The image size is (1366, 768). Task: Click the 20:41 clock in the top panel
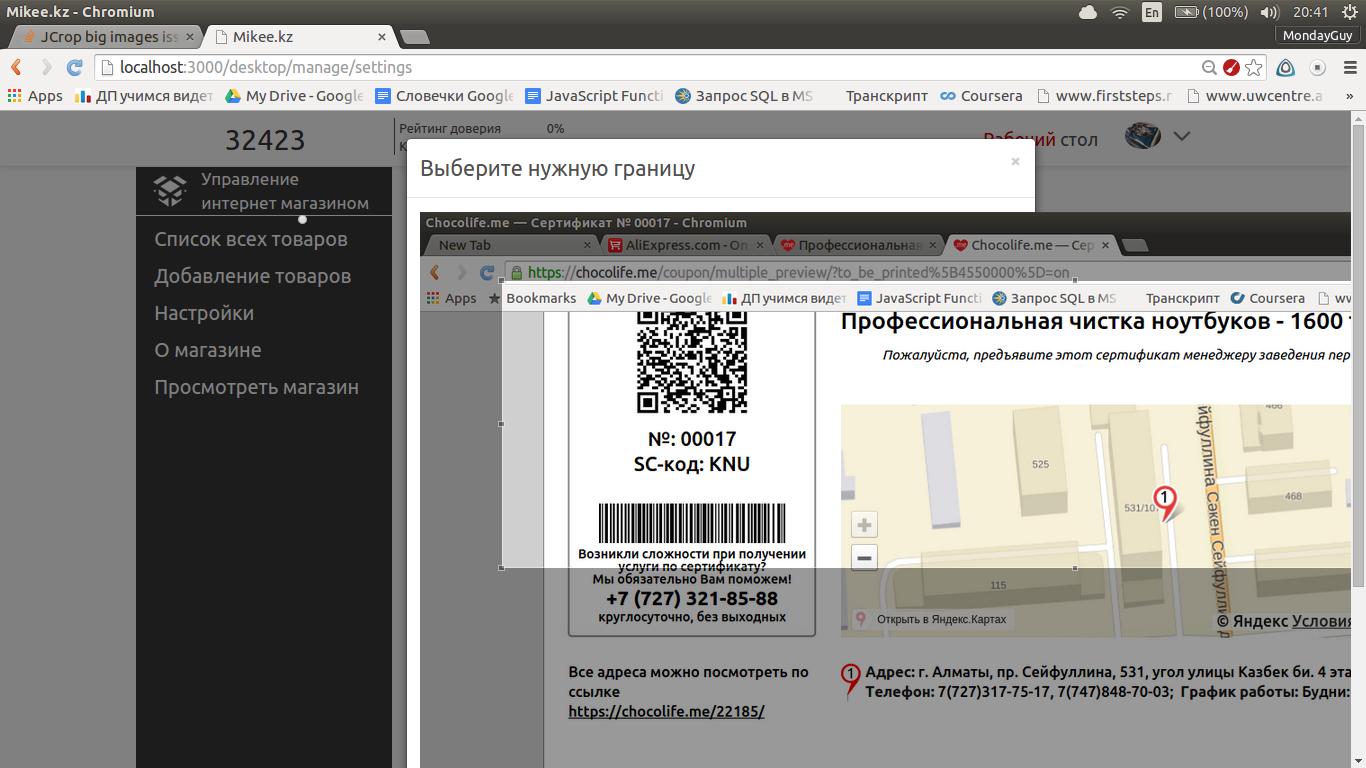(x=1310, y=12)
